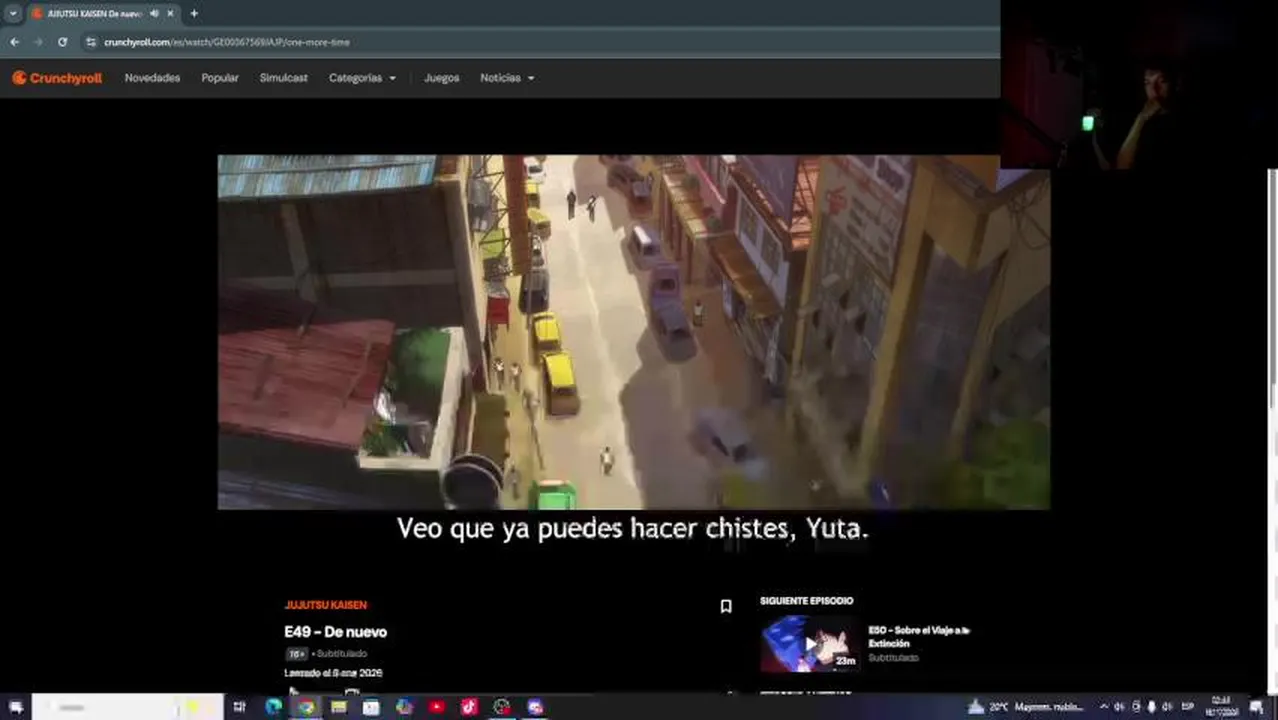Play the next episode thumbnail
This screenshot has height=720, width=1278.
(809, 643)
